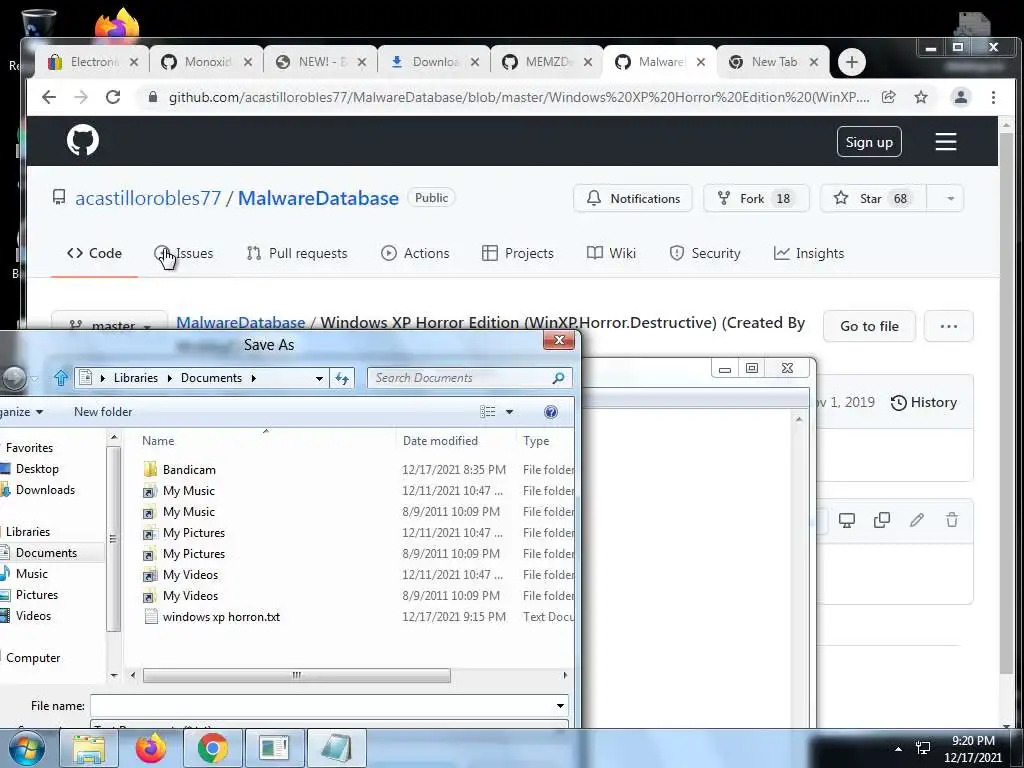The image size is (1024, 768).
Task: Click the search magnifier in Save As
Action: (558, 377)
